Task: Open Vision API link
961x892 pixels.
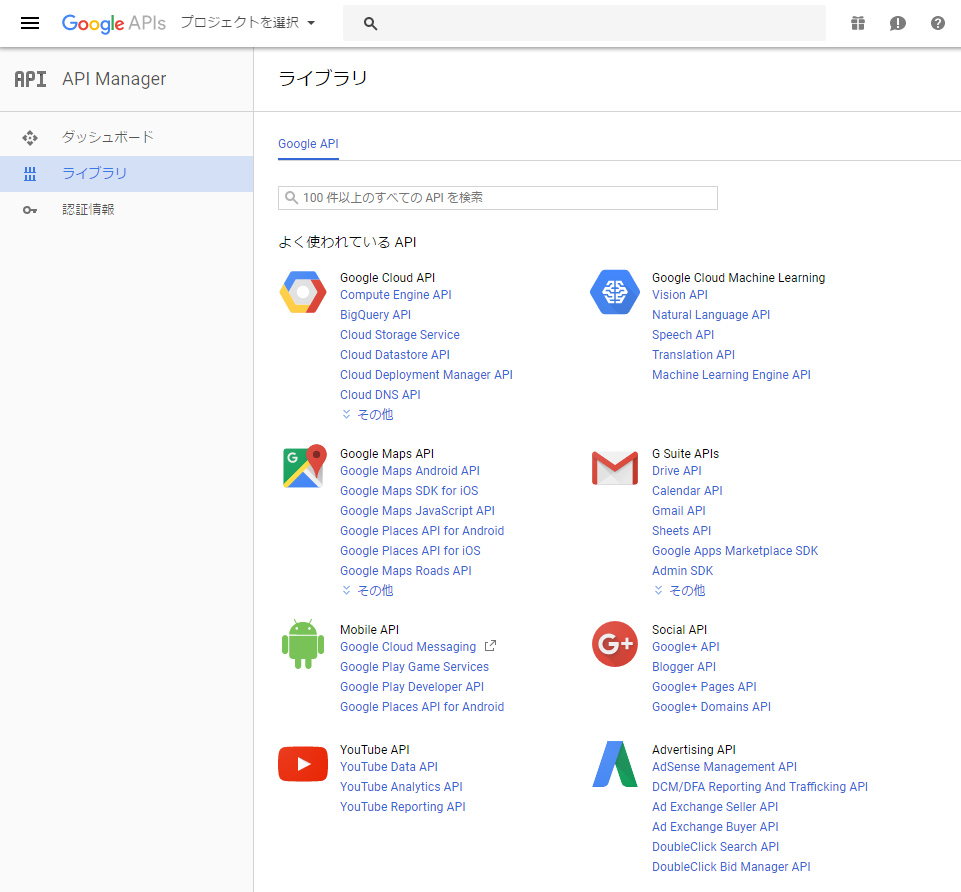Action: [x=680, y=295]
